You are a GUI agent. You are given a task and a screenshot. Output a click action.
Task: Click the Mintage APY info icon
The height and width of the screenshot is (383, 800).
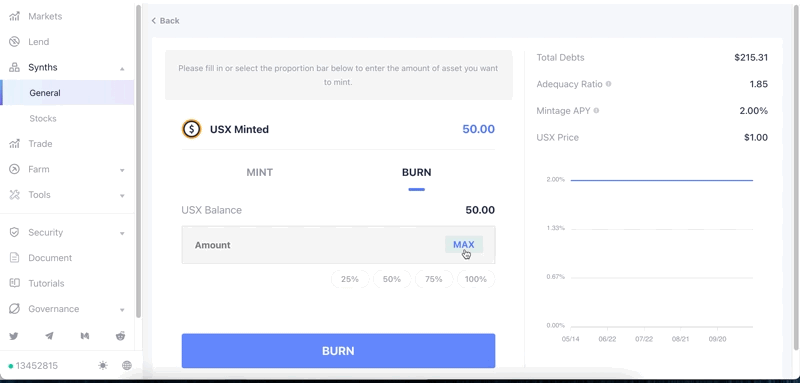596,111
